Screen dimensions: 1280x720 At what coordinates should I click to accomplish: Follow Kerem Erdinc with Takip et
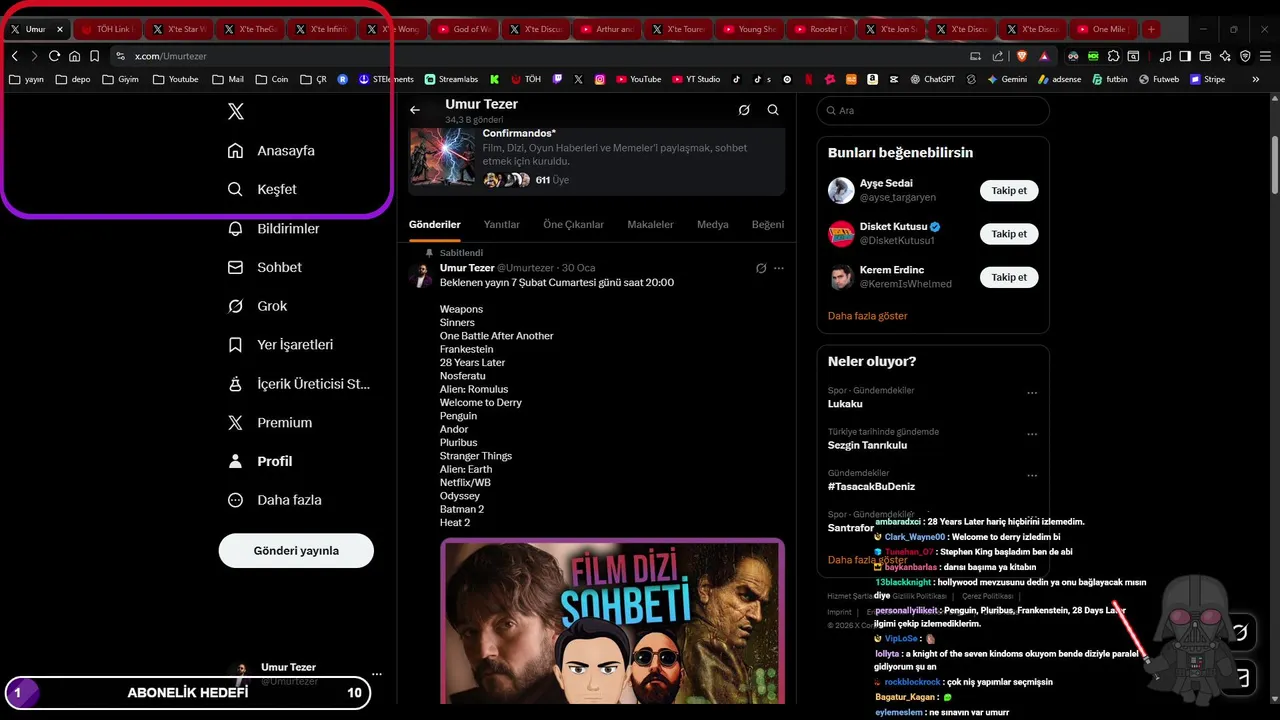1009,277
